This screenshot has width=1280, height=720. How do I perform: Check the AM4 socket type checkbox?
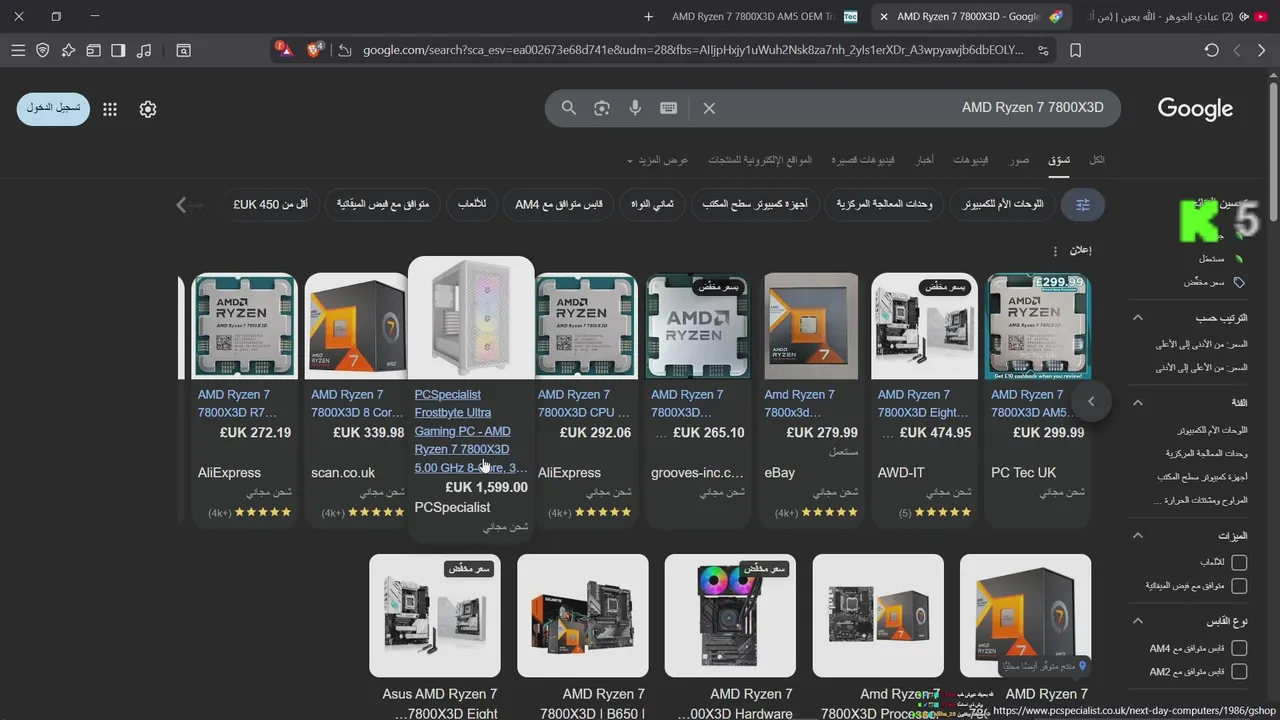(1239, 648)
